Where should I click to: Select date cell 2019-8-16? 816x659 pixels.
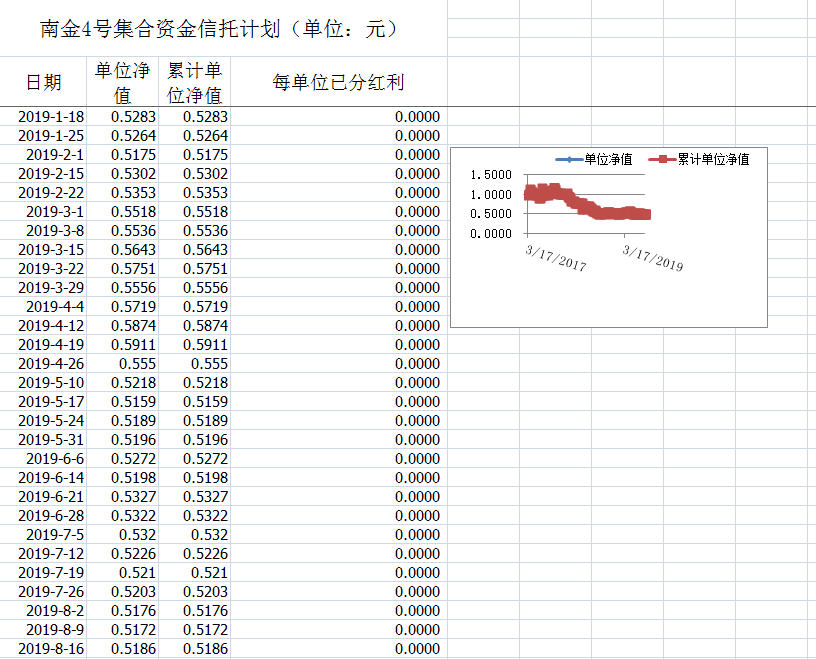point(43,649)
